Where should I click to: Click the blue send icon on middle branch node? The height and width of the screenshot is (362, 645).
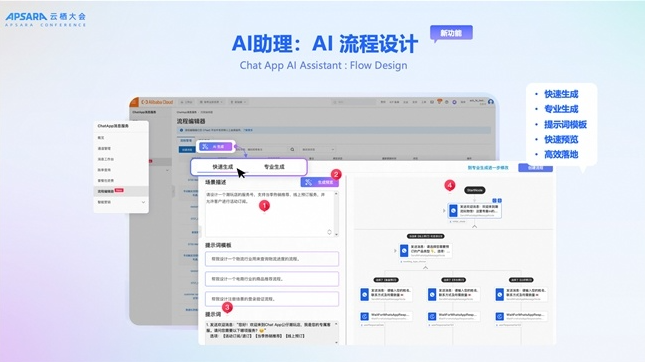click(x=432, y=295)
